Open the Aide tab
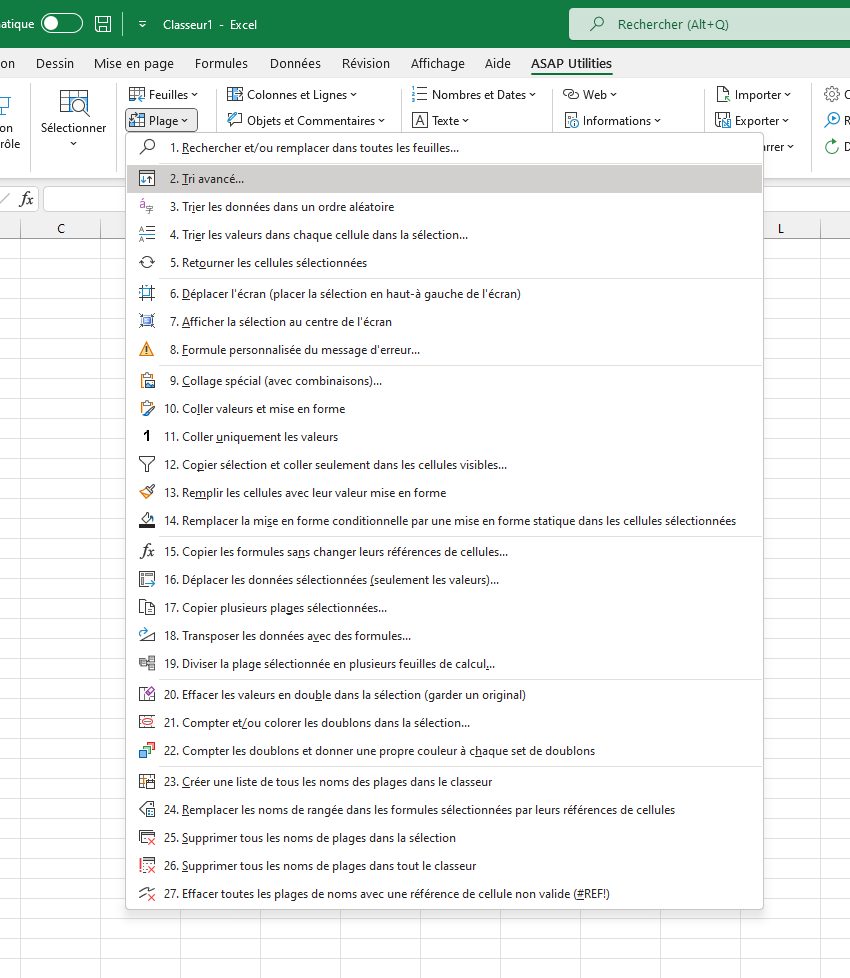 coord(498,63)
